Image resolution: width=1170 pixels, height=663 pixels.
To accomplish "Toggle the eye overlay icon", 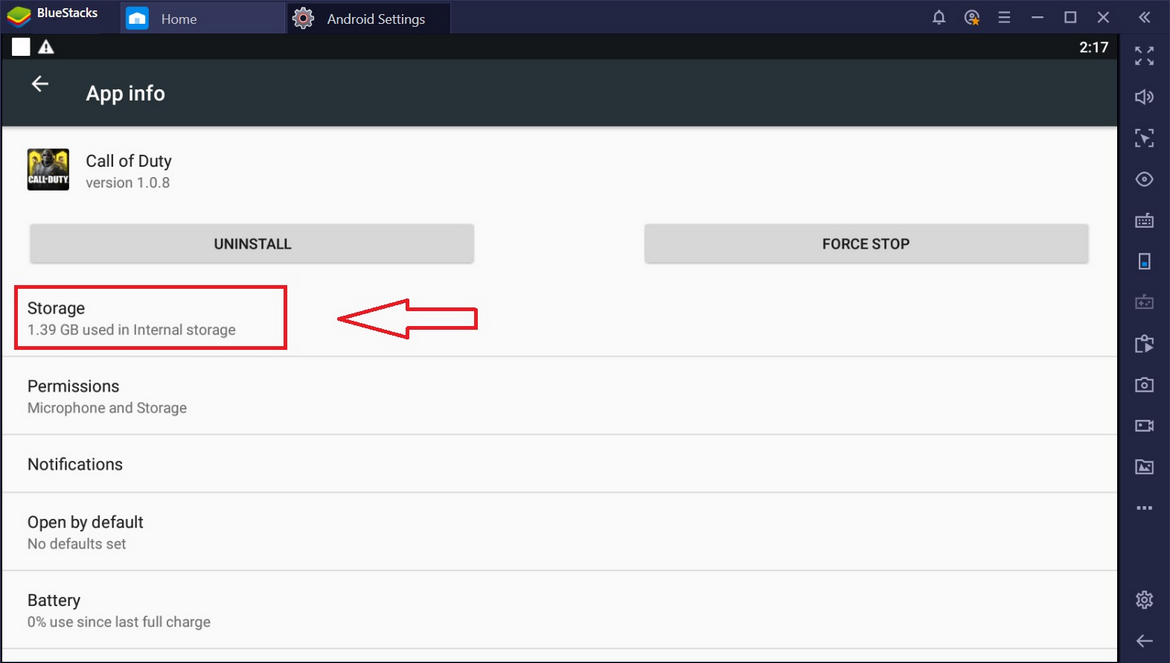I will pos(1144,179).
